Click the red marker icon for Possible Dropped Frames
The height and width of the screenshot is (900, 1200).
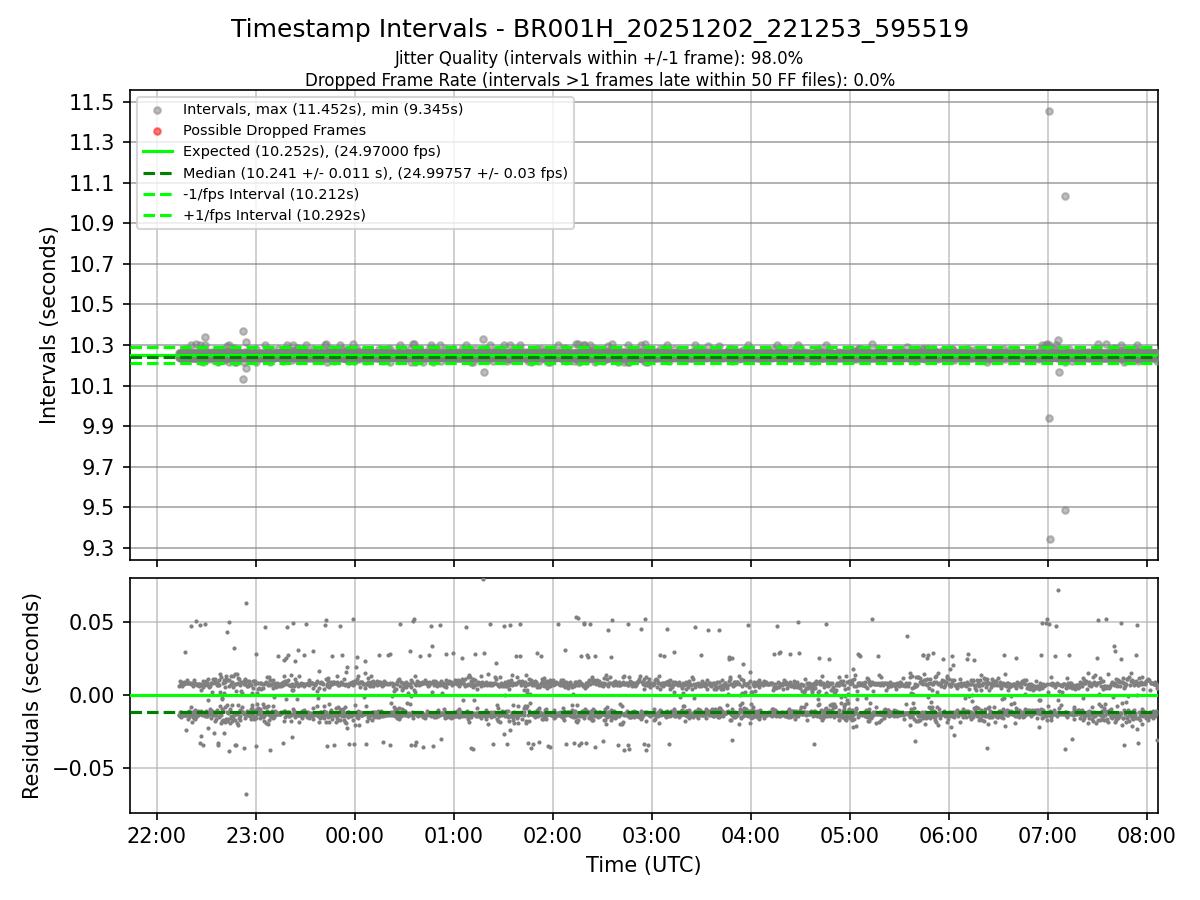(157, 131)
